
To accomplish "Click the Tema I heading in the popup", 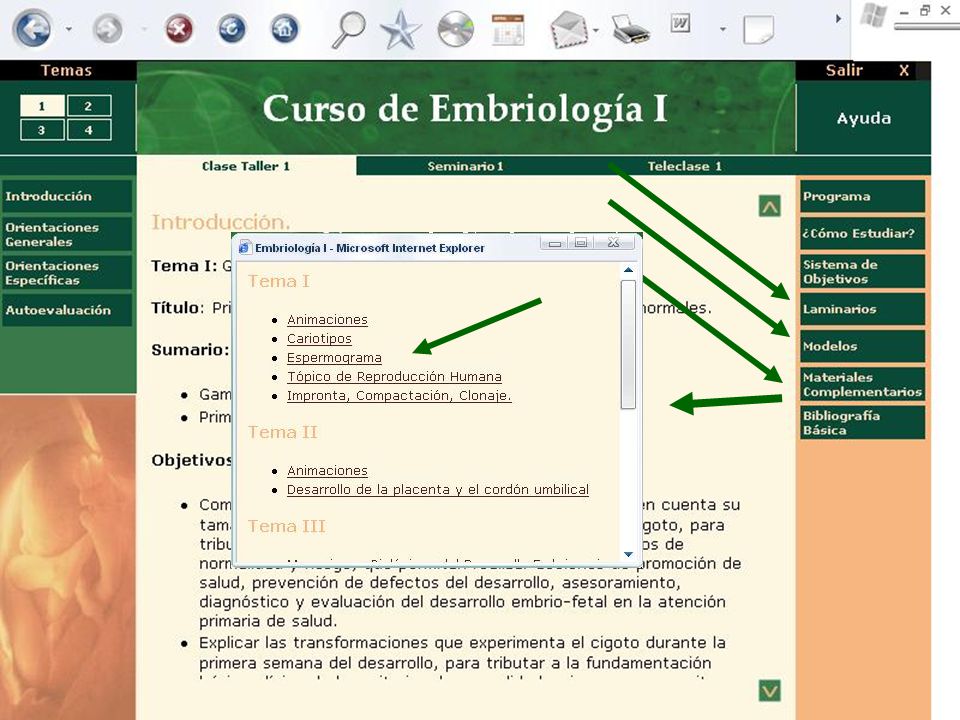I will [x=279, y=281].
